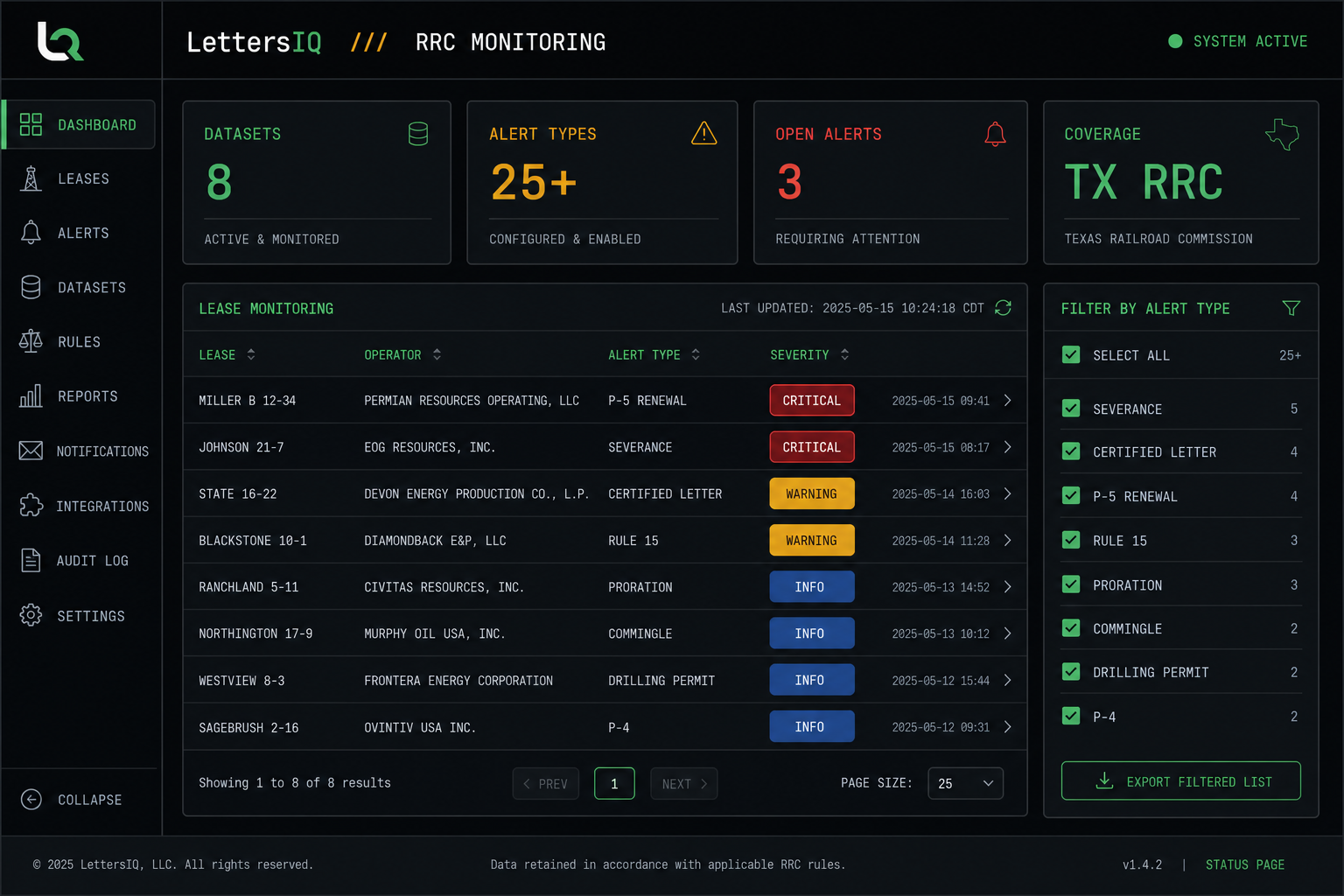
Task: Toggle the Commingle filter checkbox
Action: (1070, 627)
